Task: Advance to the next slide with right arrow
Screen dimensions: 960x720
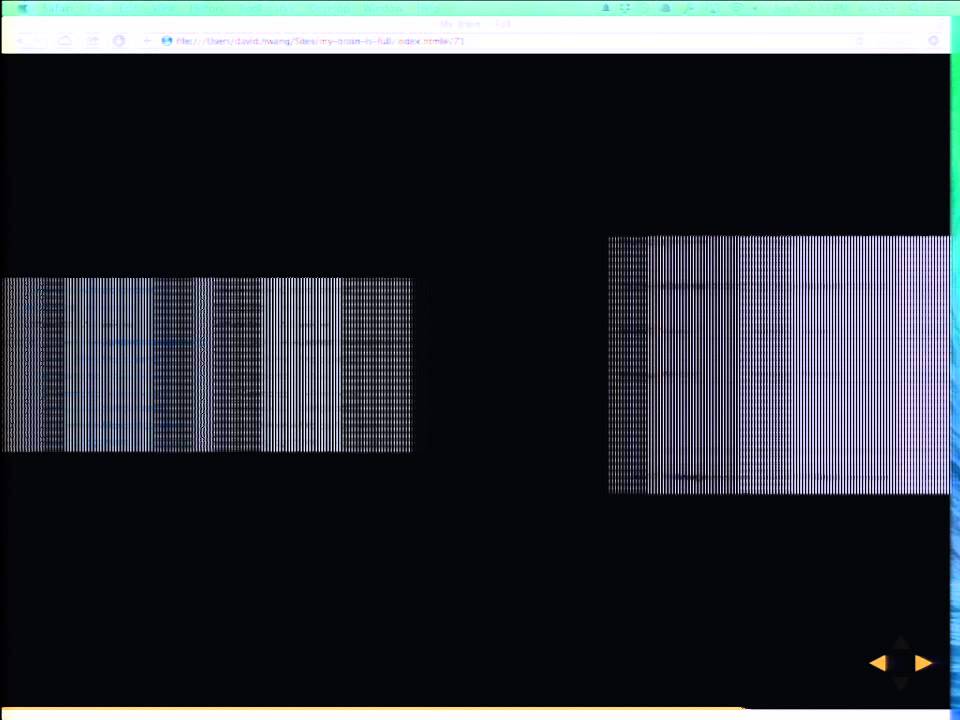Action: (x=923, y=663)
